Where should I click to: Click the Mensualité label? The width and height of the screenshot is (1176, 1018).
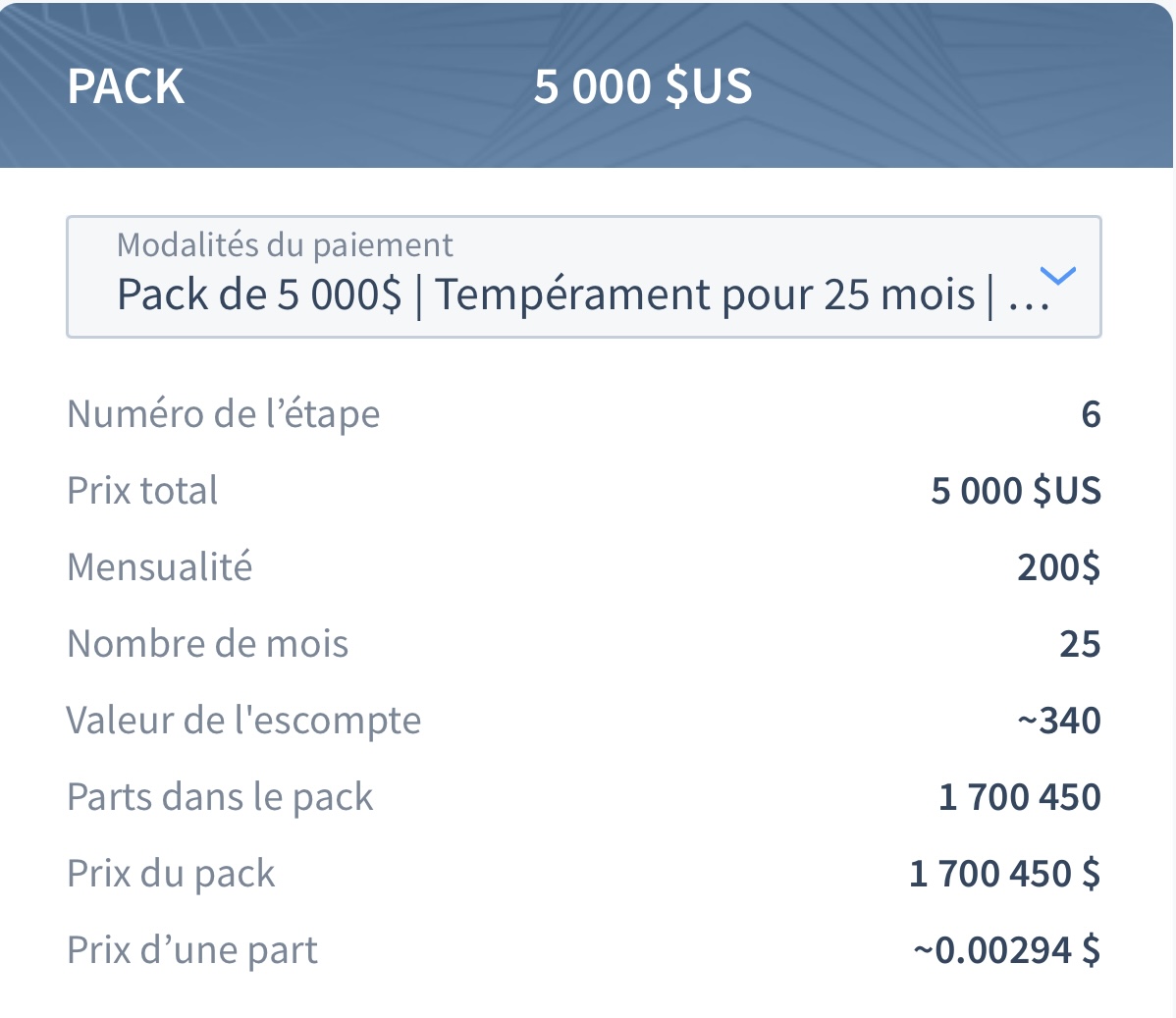click(x=160, y=567)
